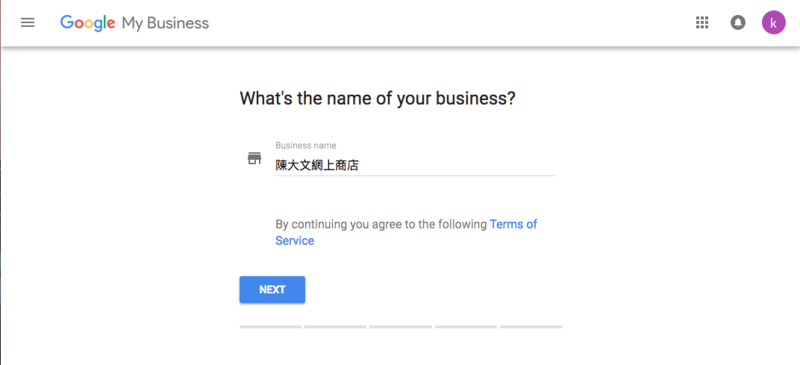Click the 'Business name' field label
Image resolution: width=800 pixels, height=365 pixels.
tap(306, 145)
